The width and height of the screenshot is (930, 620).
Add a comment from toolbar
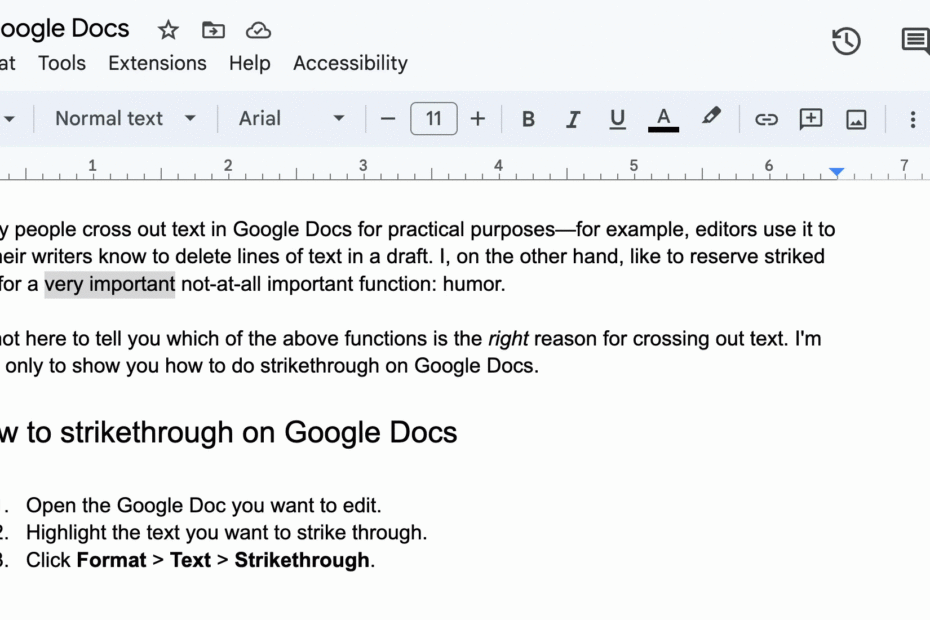(811, 119)
